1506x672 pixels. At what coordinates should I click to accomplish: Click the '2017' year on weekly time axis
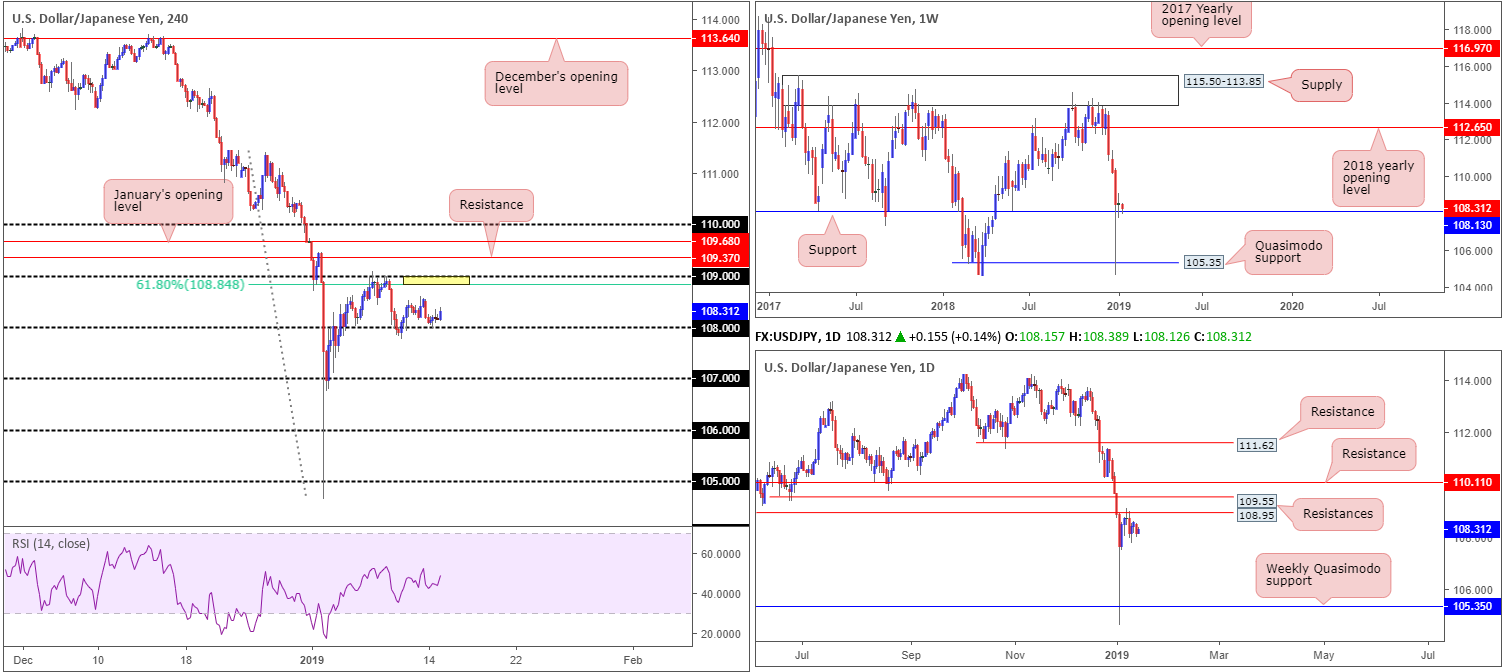tap(767, 304)
